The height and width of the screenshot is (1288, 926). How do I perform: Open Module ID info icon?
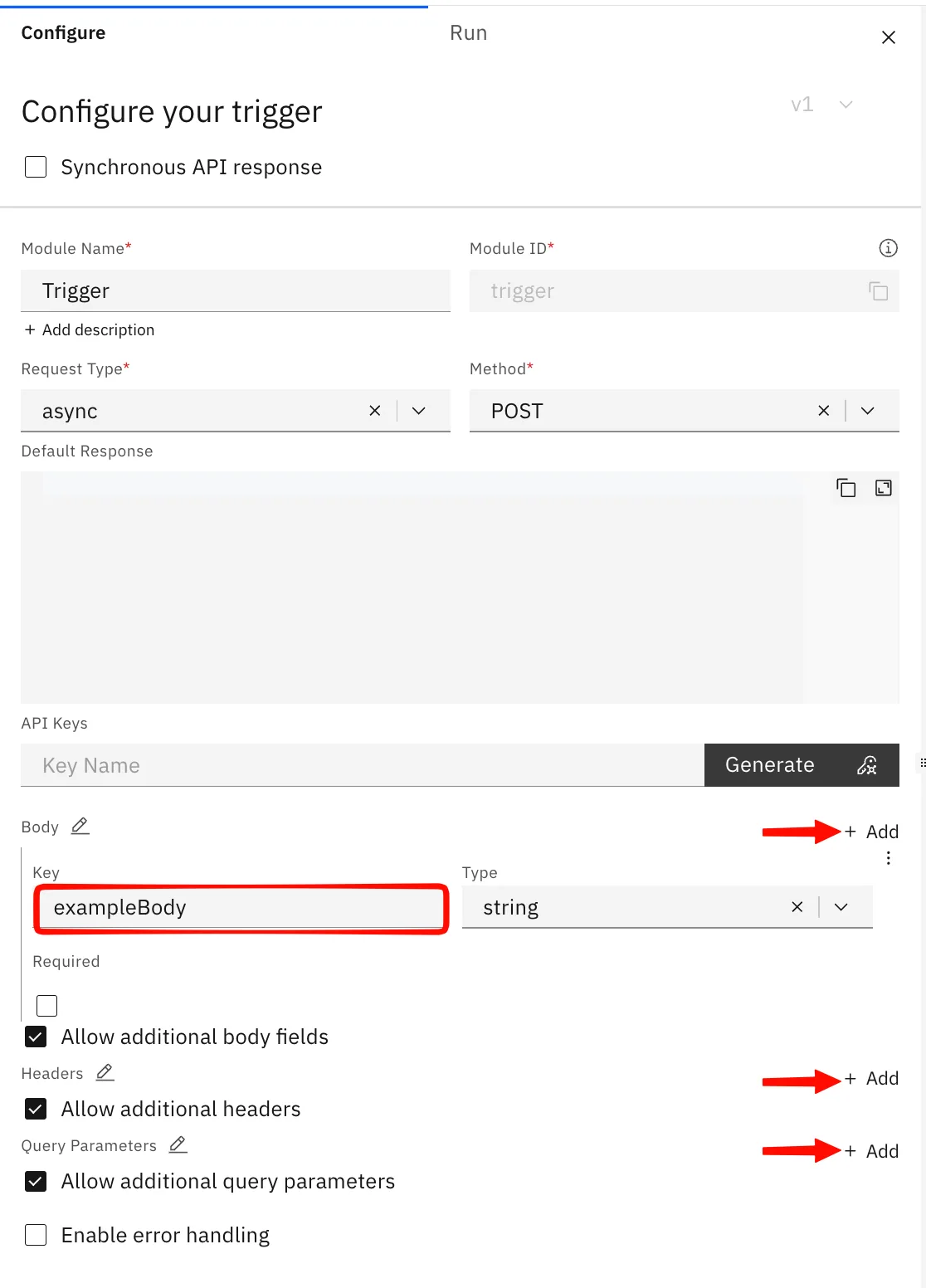coord(888,248)
